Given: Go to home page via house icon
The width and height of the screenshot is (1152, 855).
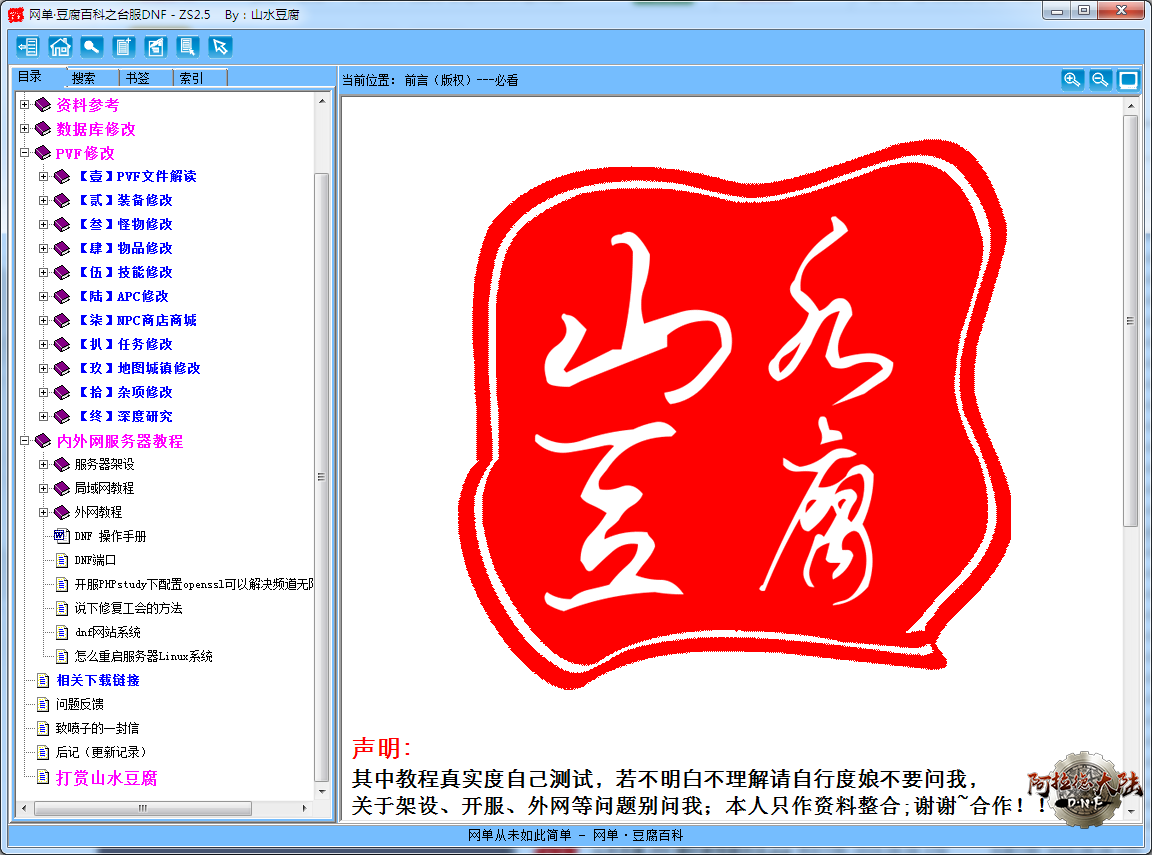Looking at the screenshot, I should click(60, 46).
